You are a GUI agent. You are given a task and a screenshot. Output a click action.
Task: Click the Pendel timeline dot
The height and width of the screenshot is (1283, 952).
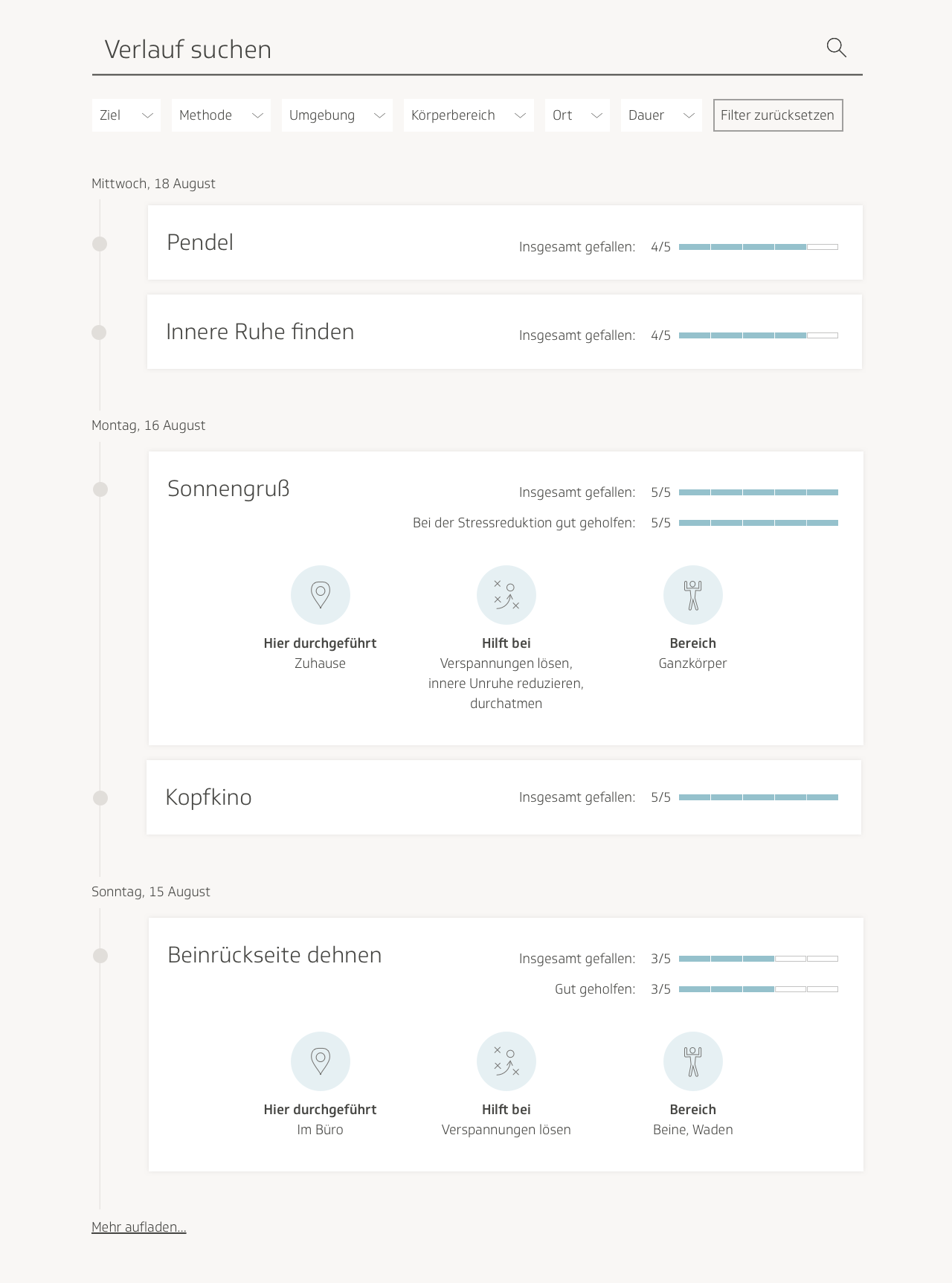[x=100, y=244]
